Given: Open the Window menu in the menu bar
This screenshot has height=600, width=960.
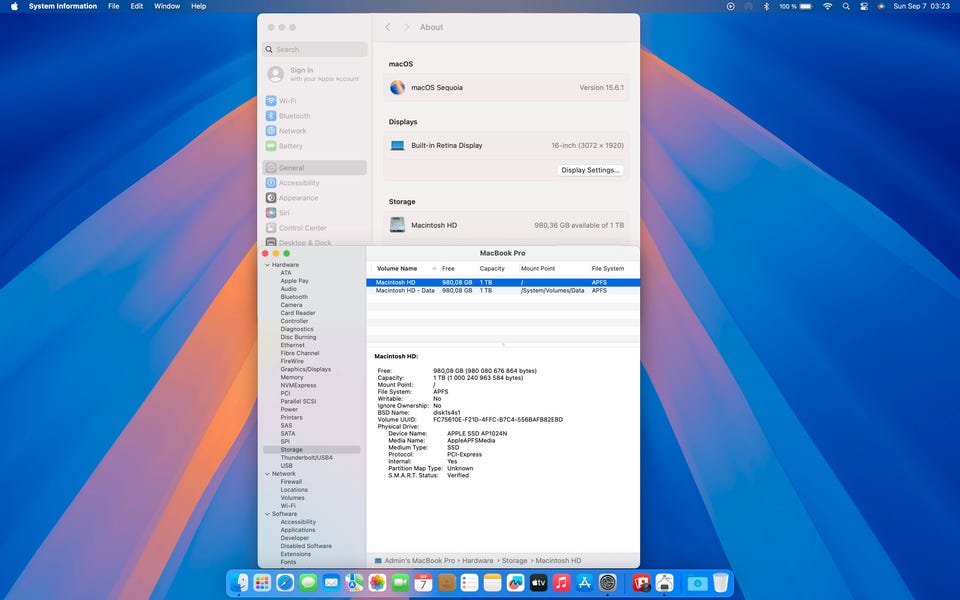Looking at the screenshot, I should click(167, 6).
